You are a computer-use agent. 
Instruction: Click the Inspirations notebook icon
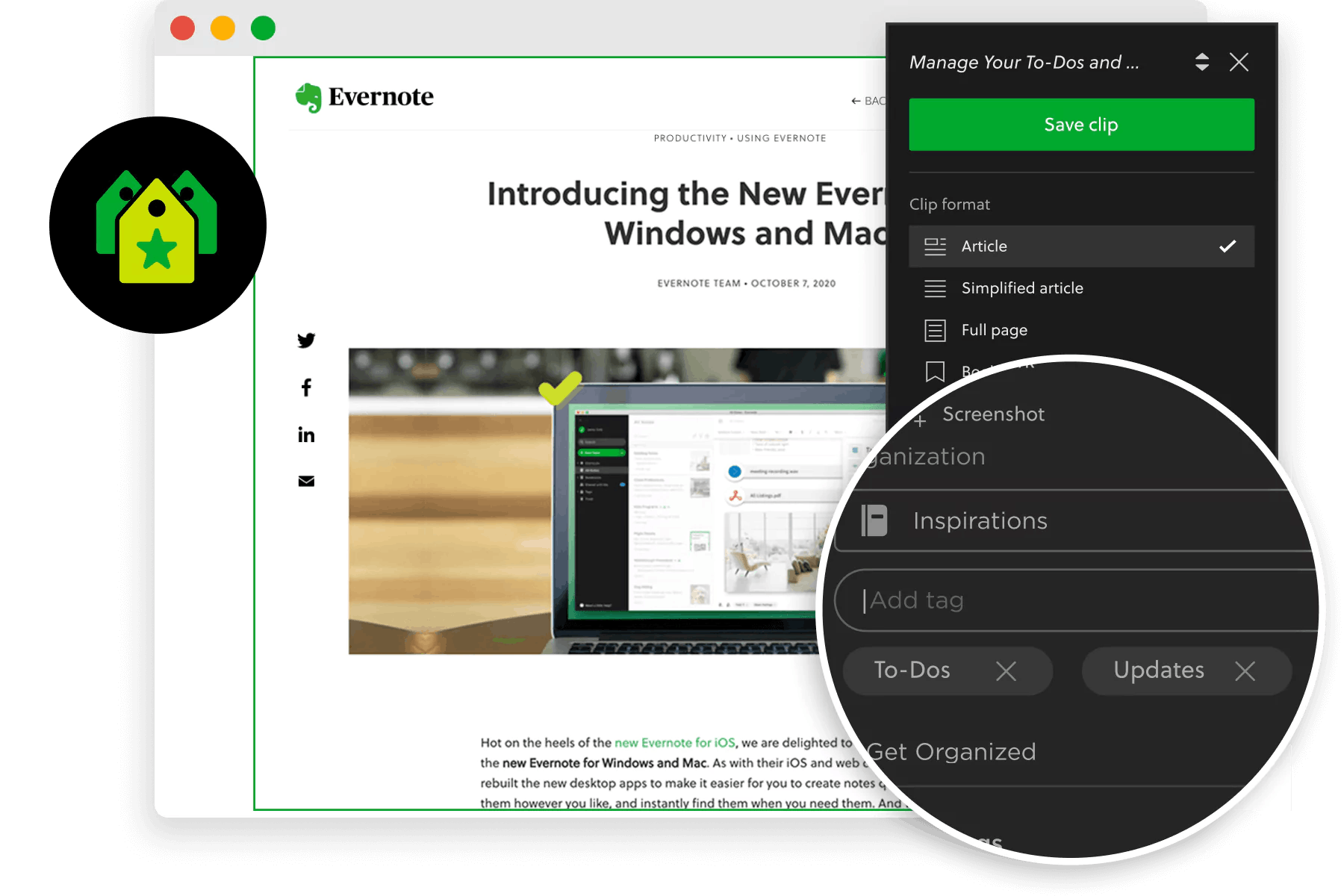(x=874, y=520)
